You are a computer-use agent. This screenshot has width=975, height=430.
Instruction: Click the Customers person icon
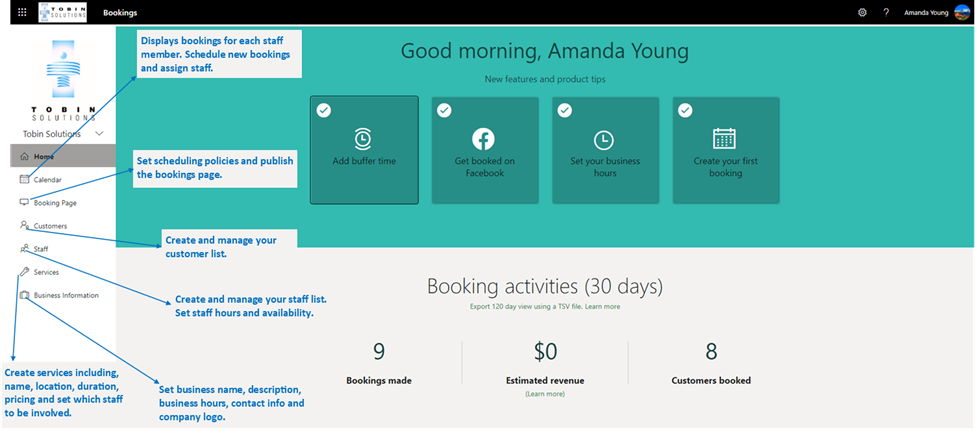tap(25, 225)
